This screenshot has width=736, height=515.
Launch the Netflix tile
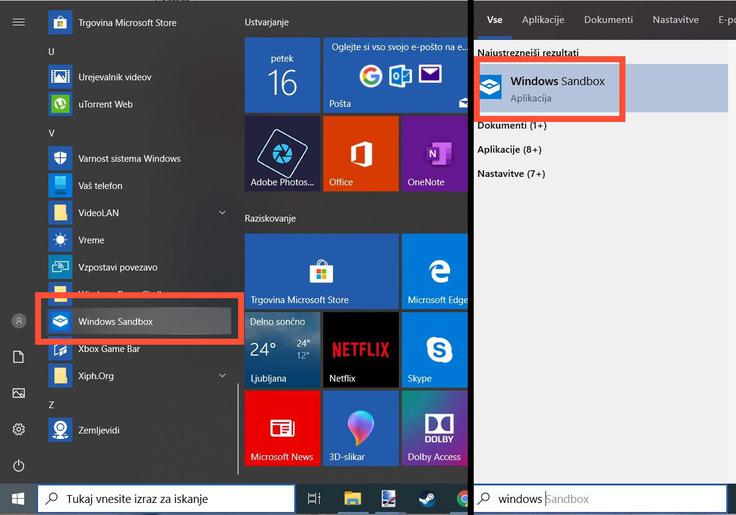tap(360, 350)
